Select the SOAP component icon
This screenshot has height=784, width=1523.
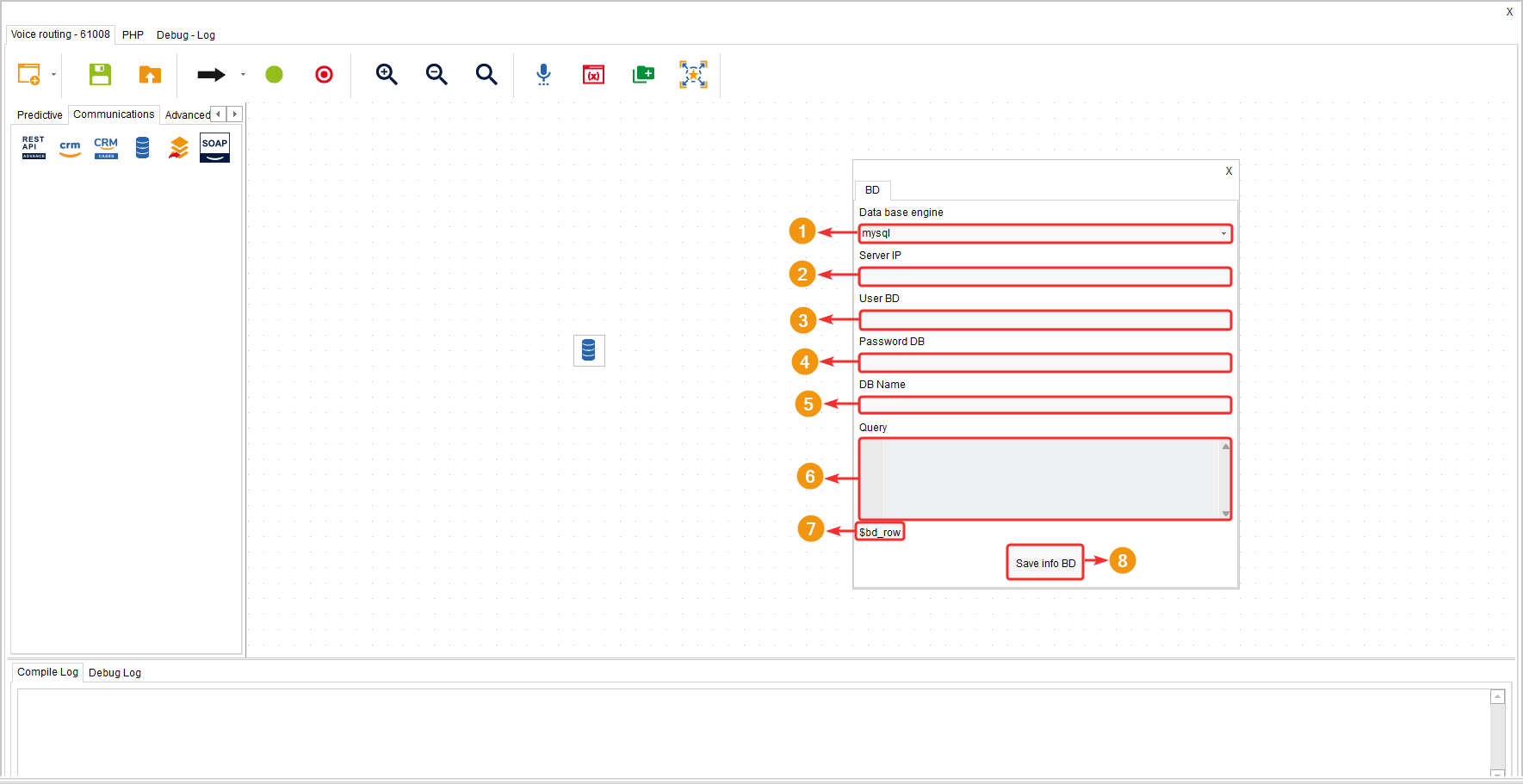tap(214, 147)
